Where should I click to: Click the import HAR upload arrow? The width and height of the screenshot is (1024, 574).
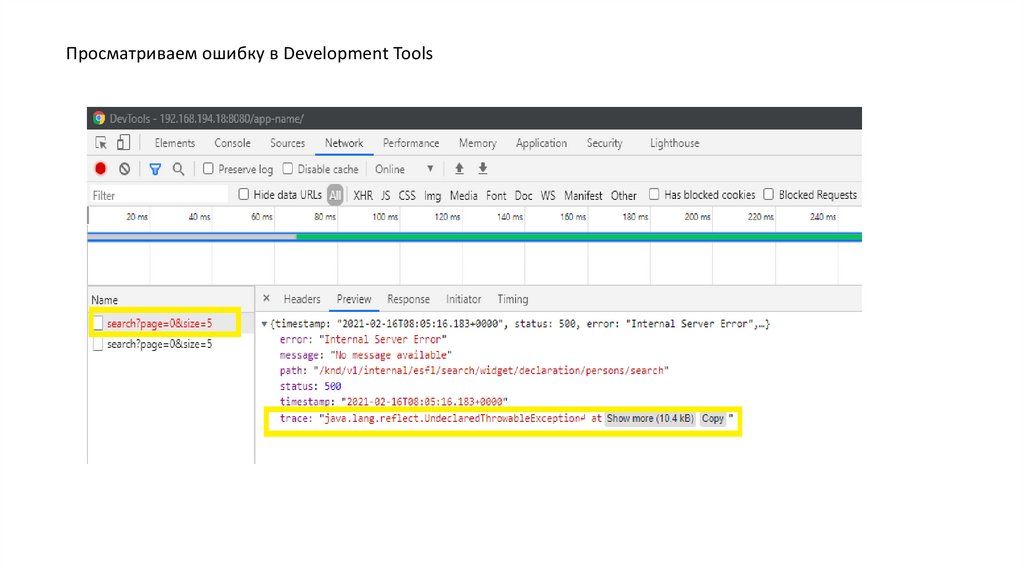(x=460, y=169)
